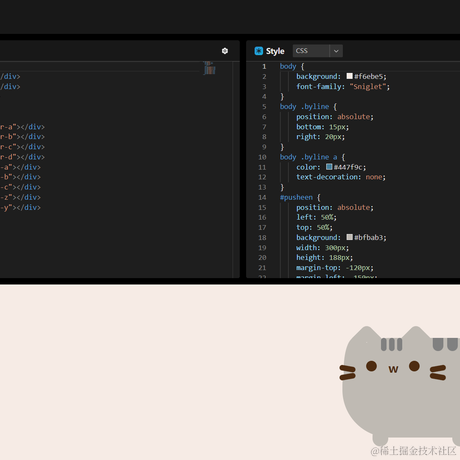The height and width of the screenshot is (460, 460).
Task: Click the 'text-decoration: none' line
Action: (x=341, y=177)
